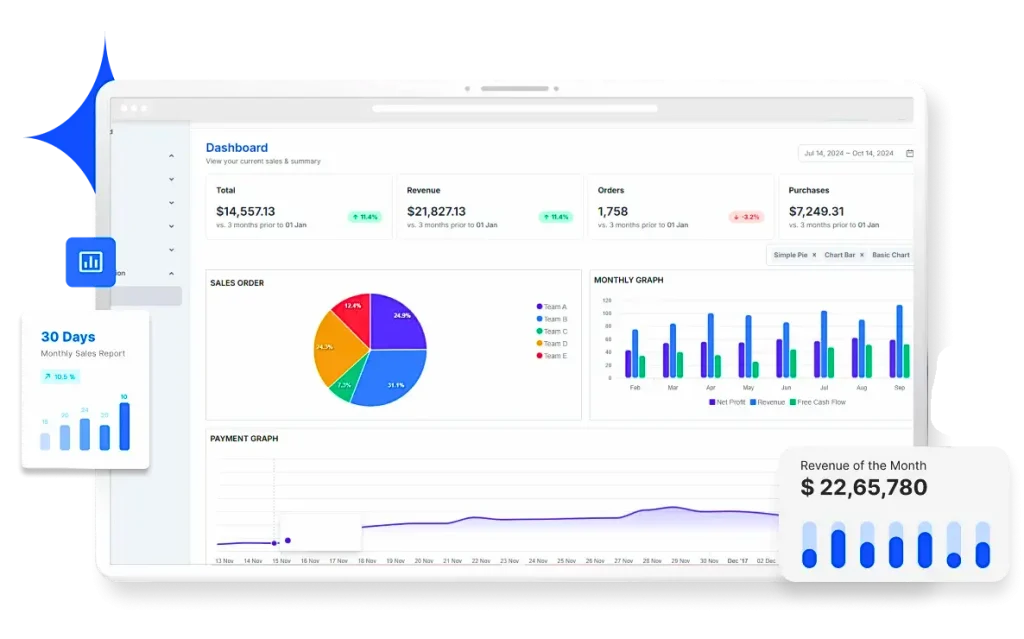This screenshot has height=639, width=1024.
Task: Expand the second sidebar dropdown chevron
Action: (171, 179)
